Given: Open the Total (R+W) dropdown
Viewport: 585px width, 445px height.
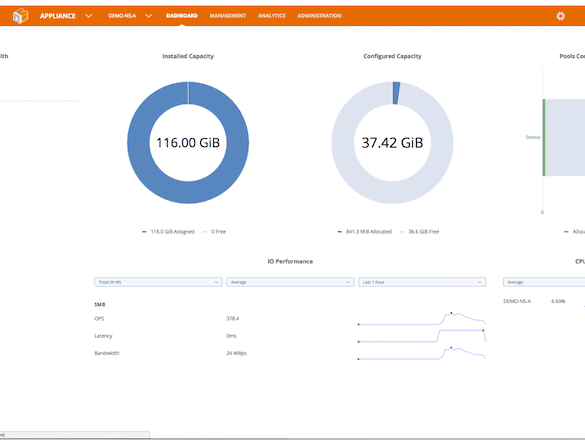Looking at the screenshot, I should (158, 282).
